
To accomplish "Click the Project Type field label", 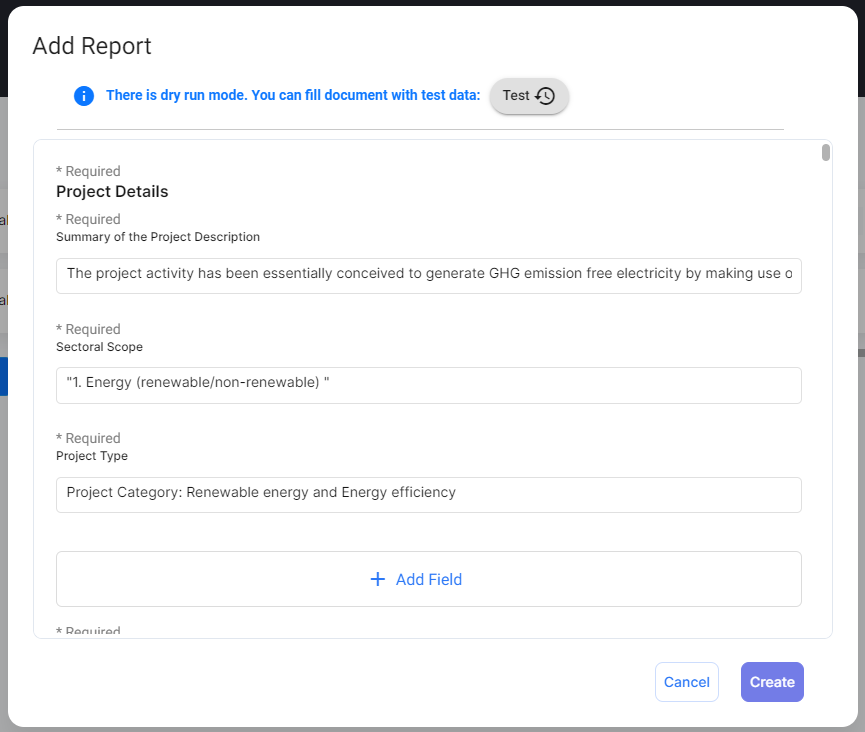I will [x=92, y=456].
